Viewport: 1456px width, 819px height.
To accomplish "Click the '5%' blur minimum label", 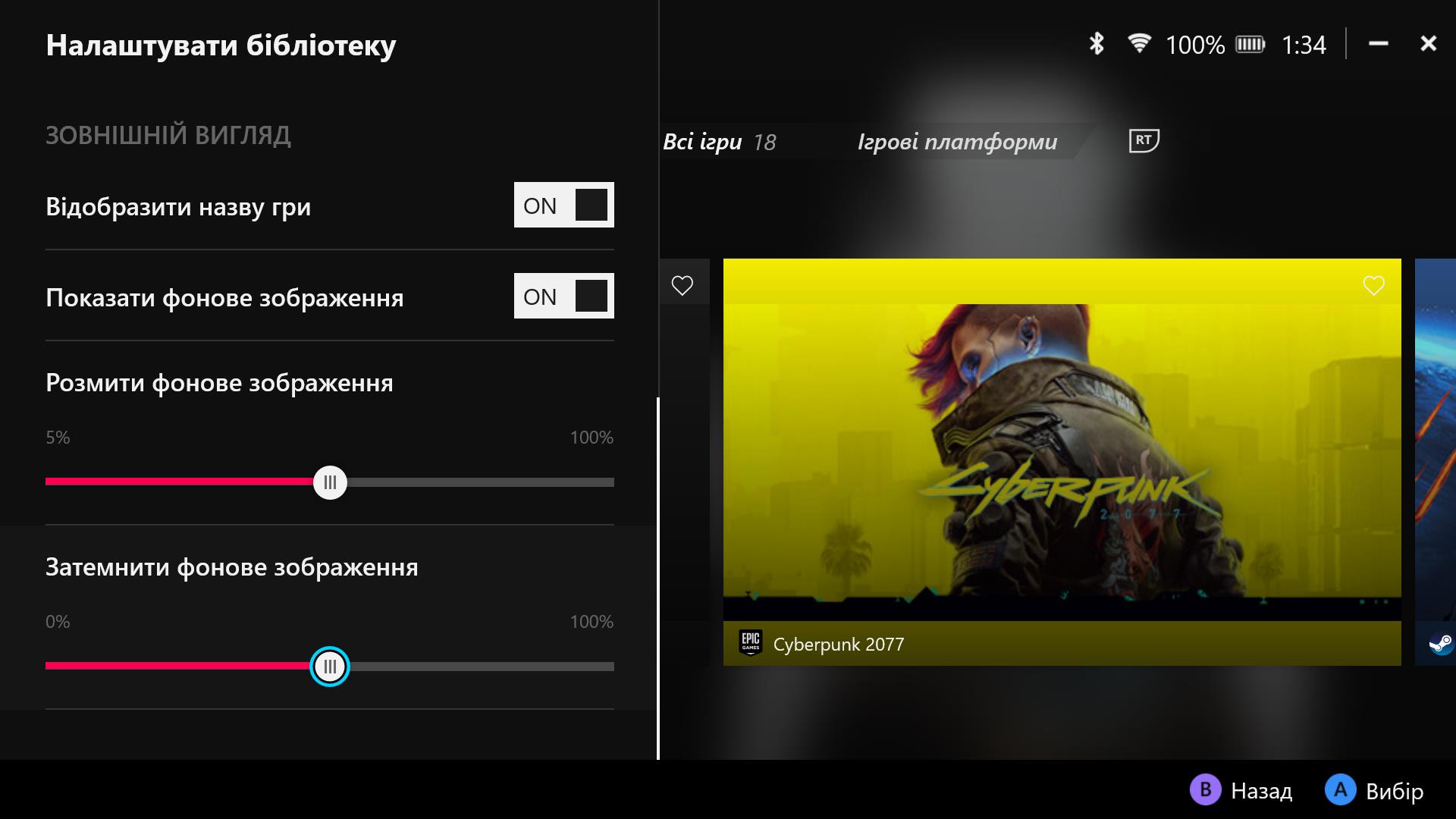I will (58, 438).
